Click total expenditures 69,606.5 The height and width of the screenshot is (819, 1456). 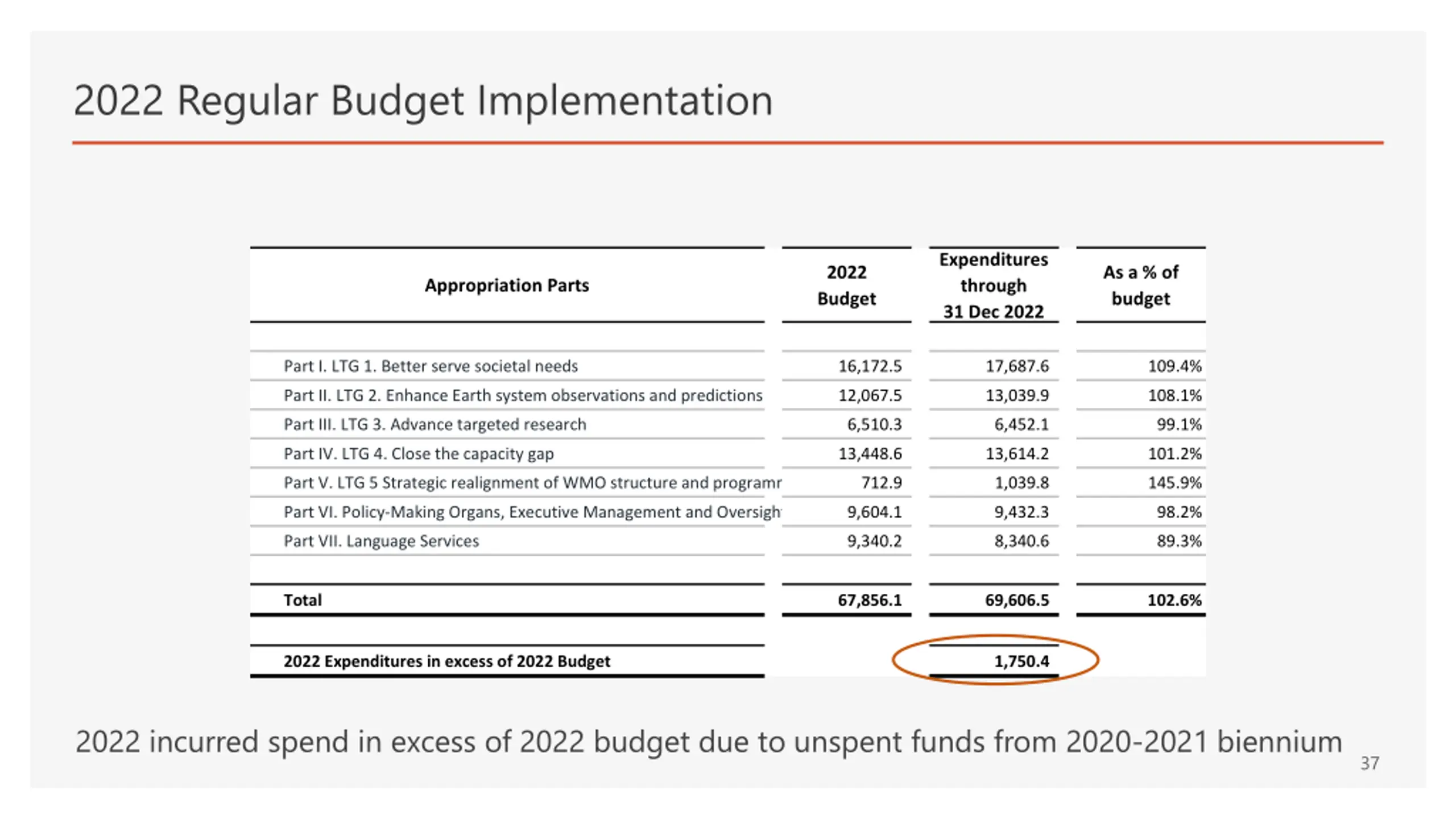(x=1017, y=600)
